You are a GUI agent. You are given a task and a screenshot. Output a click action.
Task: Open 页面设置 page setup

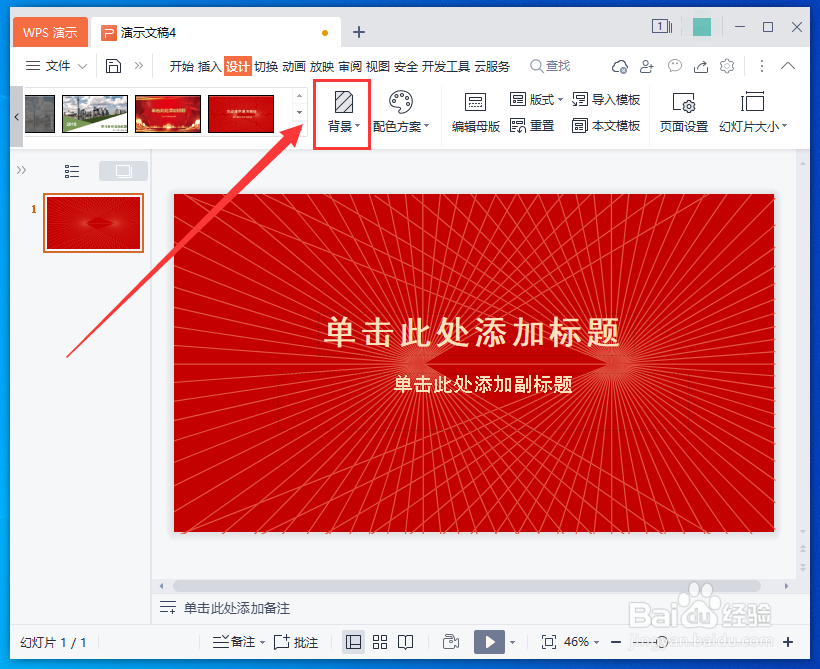click(x=684, y=112)
